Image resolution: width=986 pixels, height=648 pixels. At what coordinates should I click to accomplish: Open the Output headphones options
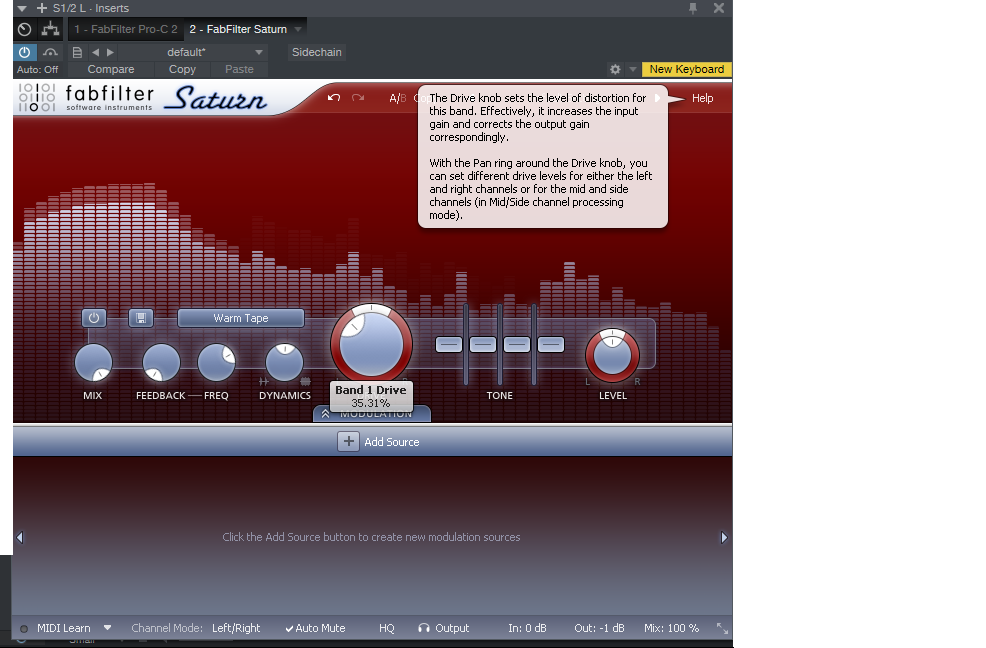pyautogui.click(x=444, y=628)
